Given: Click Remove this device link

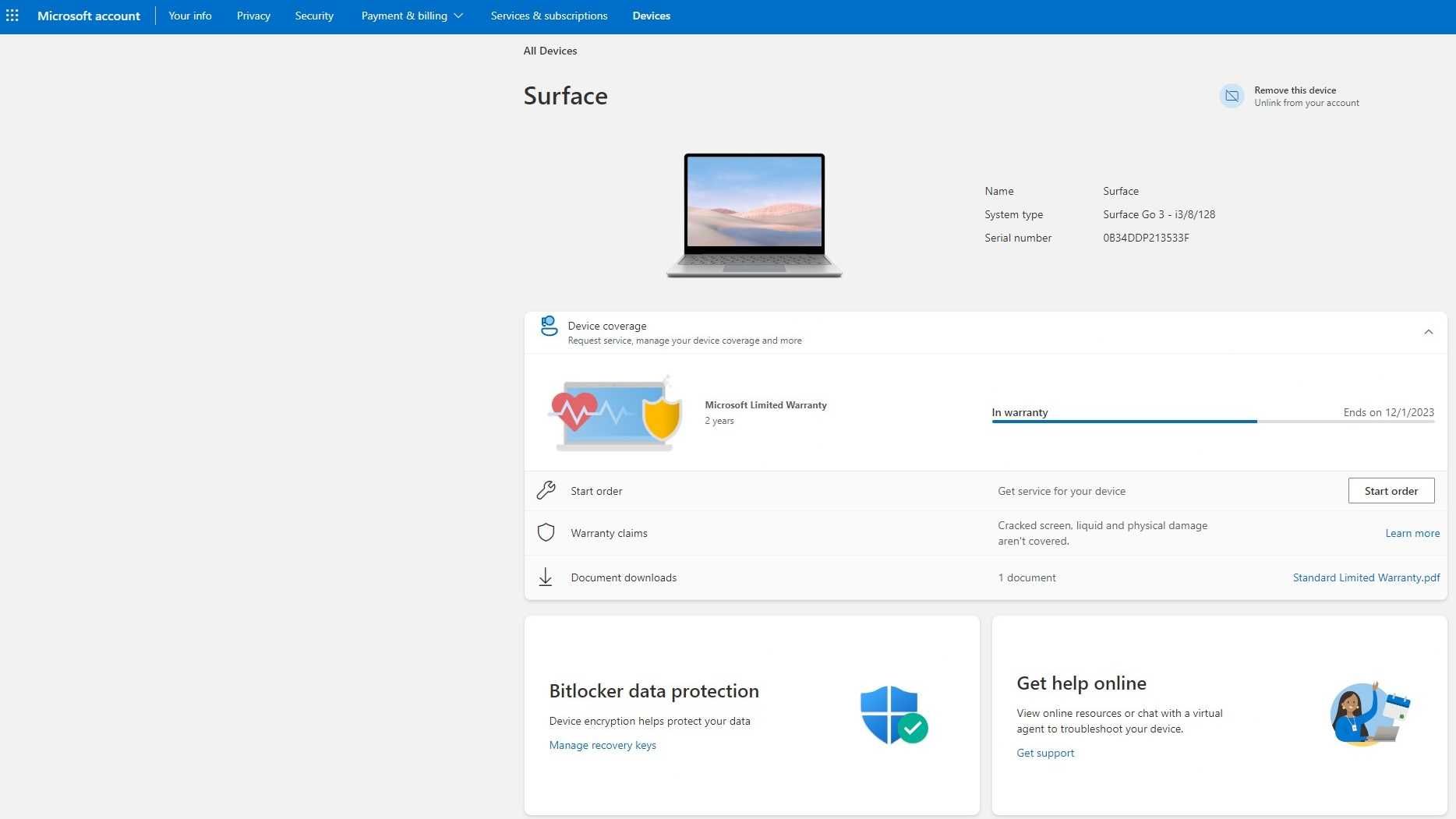Looking at the screenshot, I should 1295,90.
